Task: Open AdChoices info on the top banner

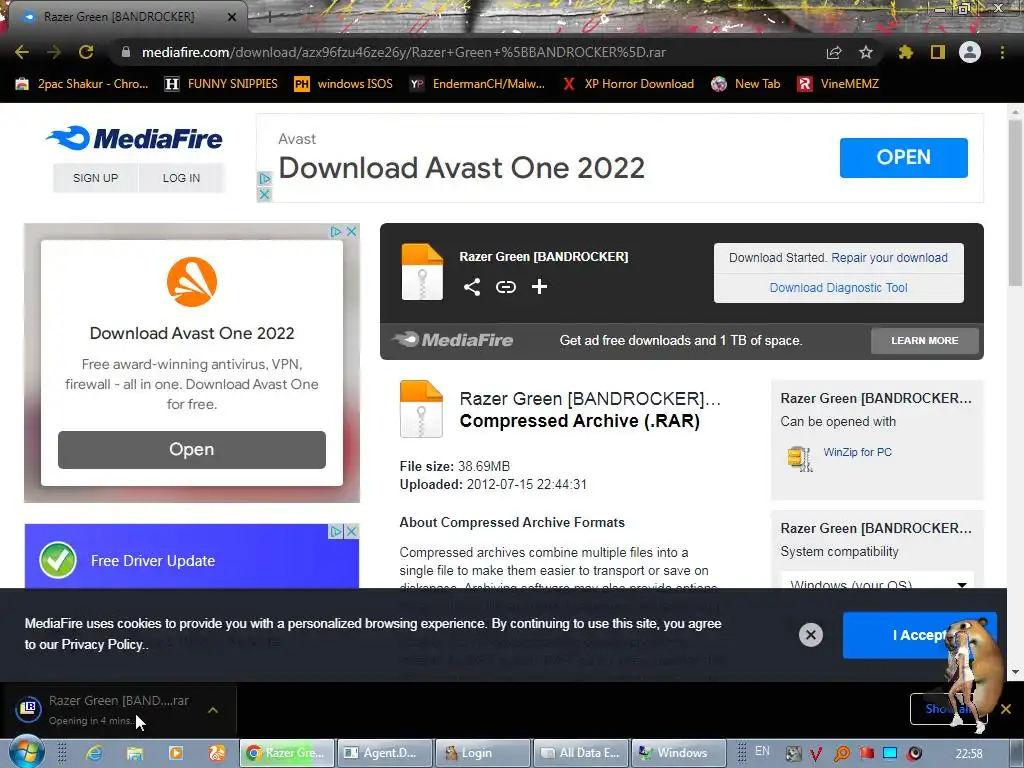Action: pos(264,178)
